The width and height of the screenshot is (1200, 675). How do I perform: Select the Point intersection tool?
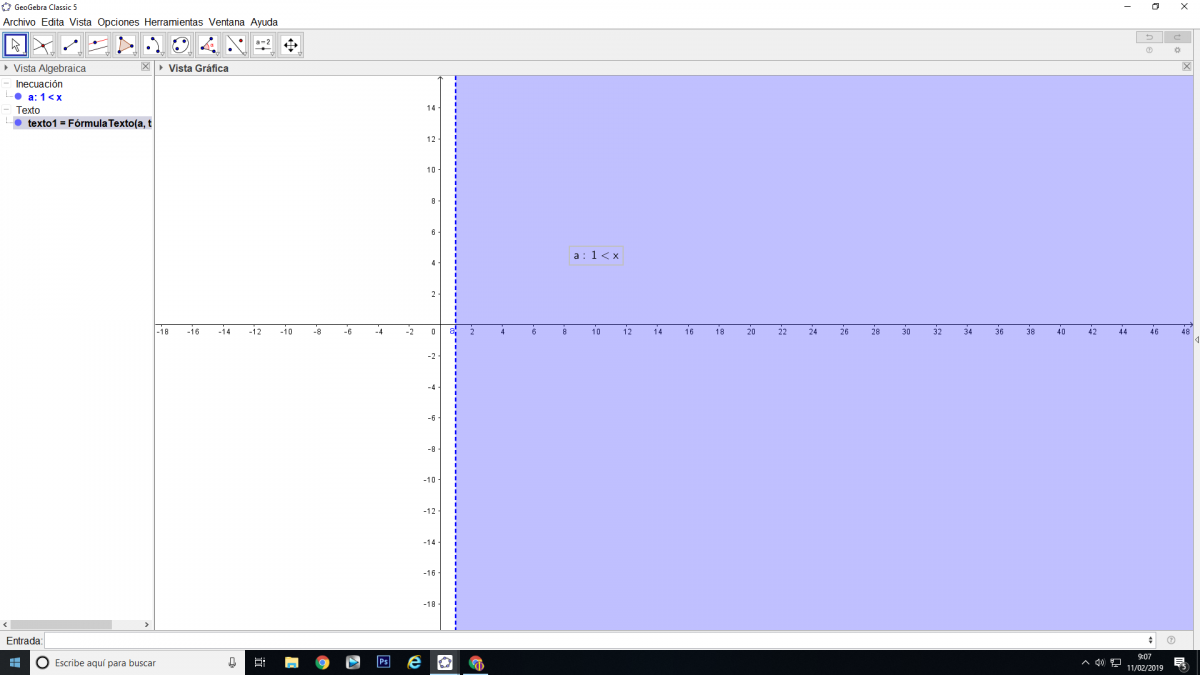(43, 45)
